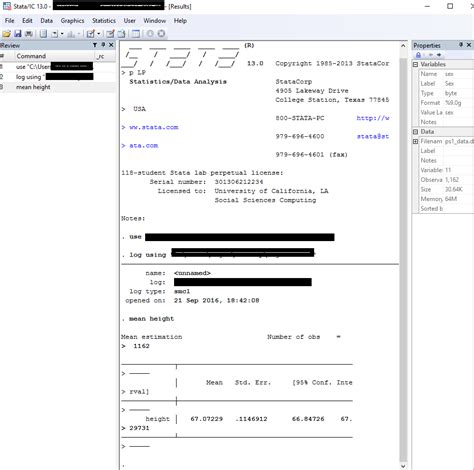
Task: Collapse the Variables section in Properties
Action: [x=415, y=65]
